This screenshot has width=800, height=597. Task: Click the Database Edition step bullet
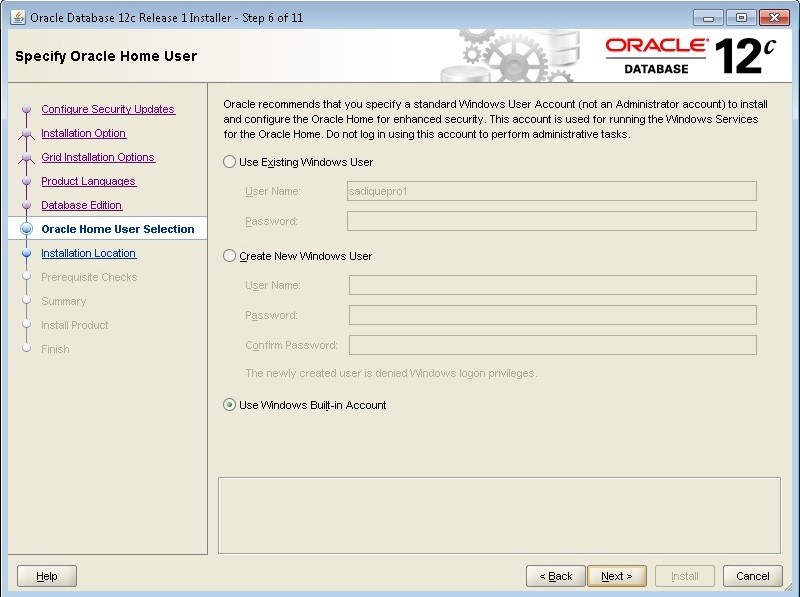pos(27,205)
